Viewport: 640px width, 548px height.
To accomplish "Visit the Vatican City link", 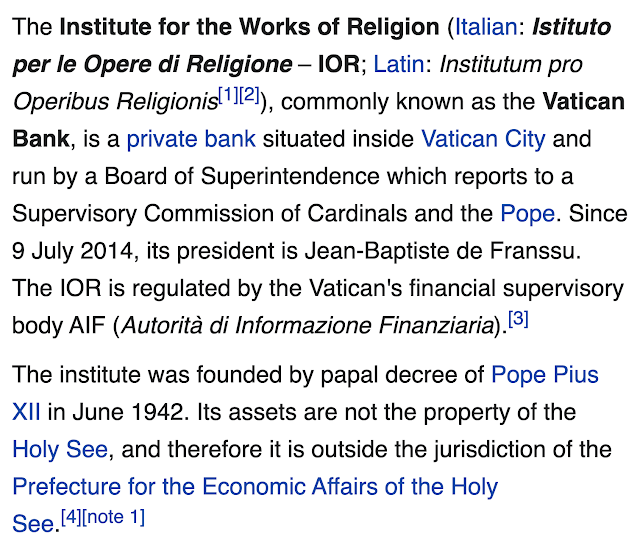I will tap(483, 139).
